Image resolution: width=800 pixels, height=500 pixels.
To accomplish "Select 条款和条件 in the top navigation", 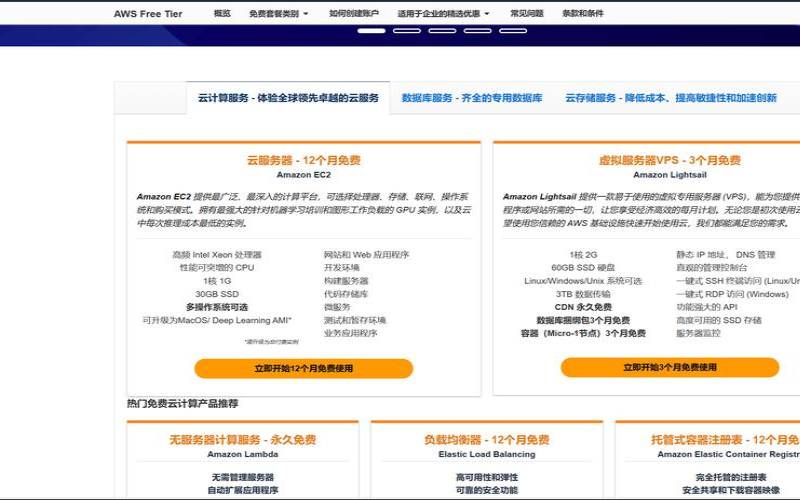I will click(x=583, y=14).
